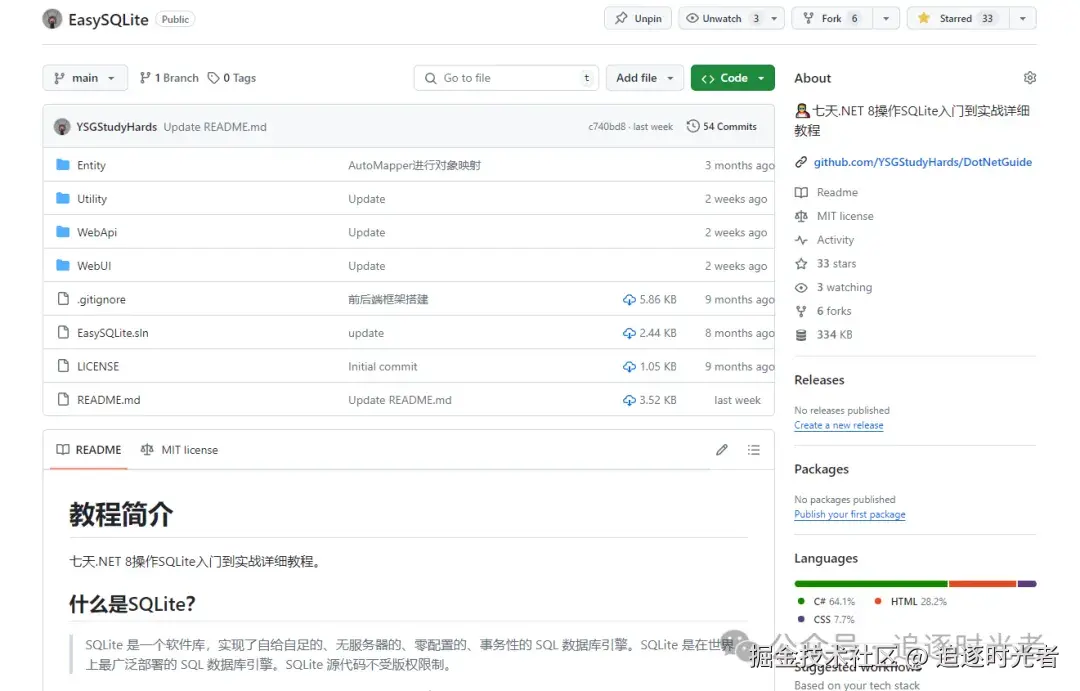Click the commits history clock icon
Viewport: 1080px width, 691px height.
click(693, 126)
